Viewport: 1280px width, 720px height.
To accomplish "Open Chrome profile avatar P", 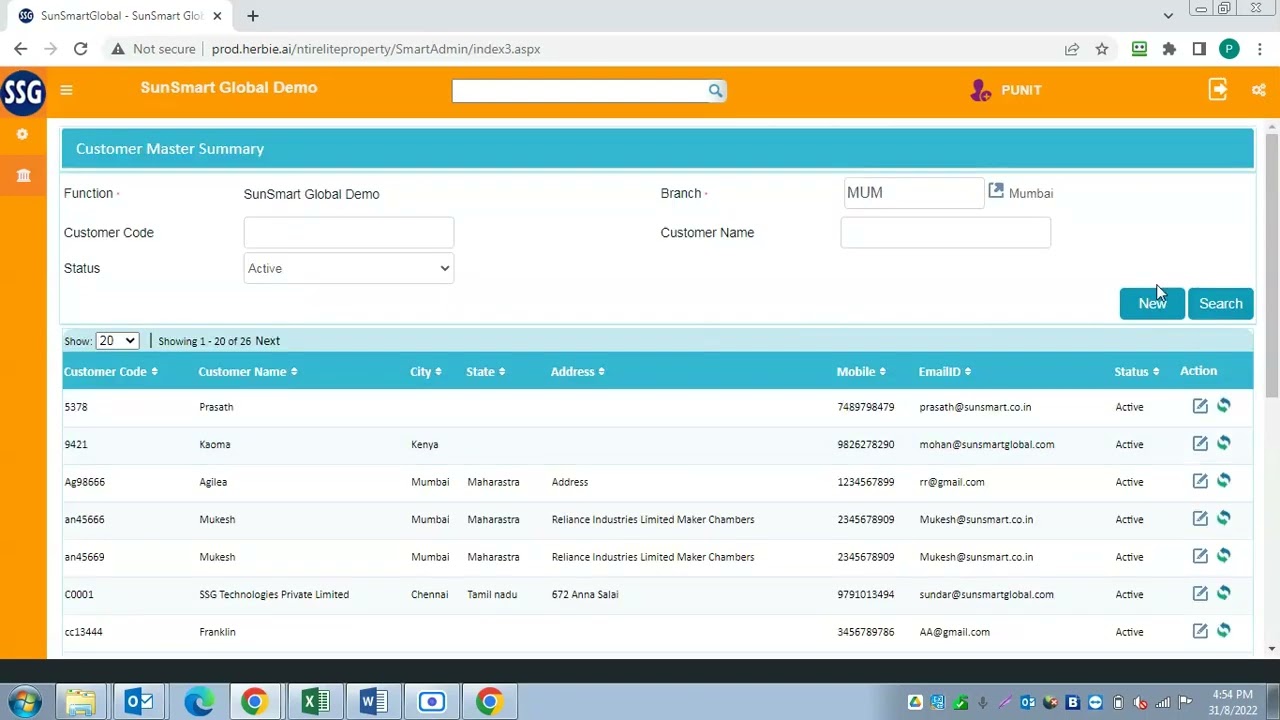I will [1229, 49].
